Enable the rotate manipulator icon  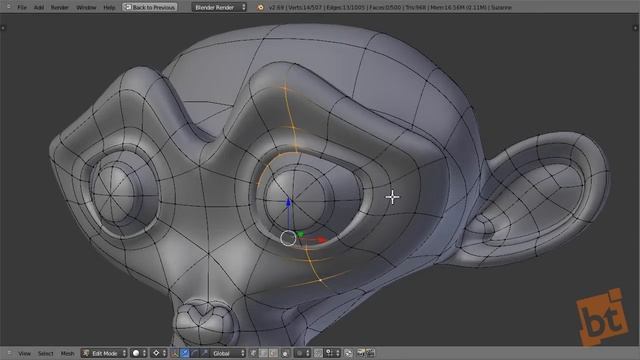pyautogui.click(x=195, y=353)
